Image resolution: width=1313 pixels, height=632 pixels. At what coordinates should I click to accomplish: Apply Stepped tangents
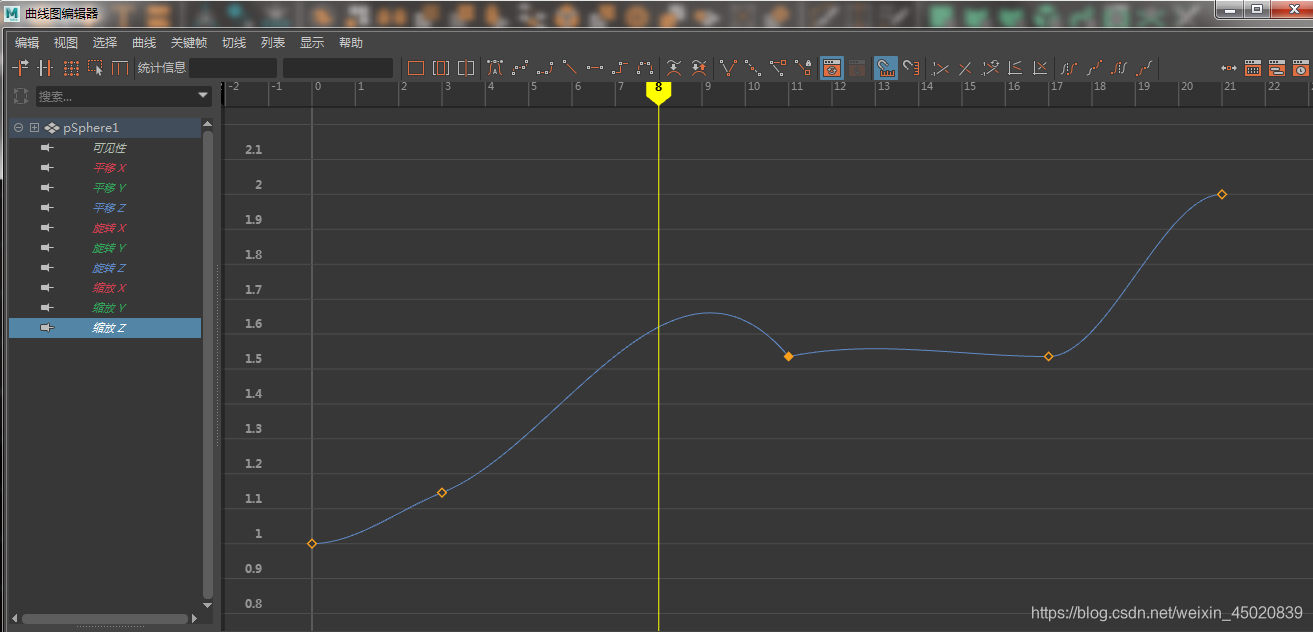(620, 68)
